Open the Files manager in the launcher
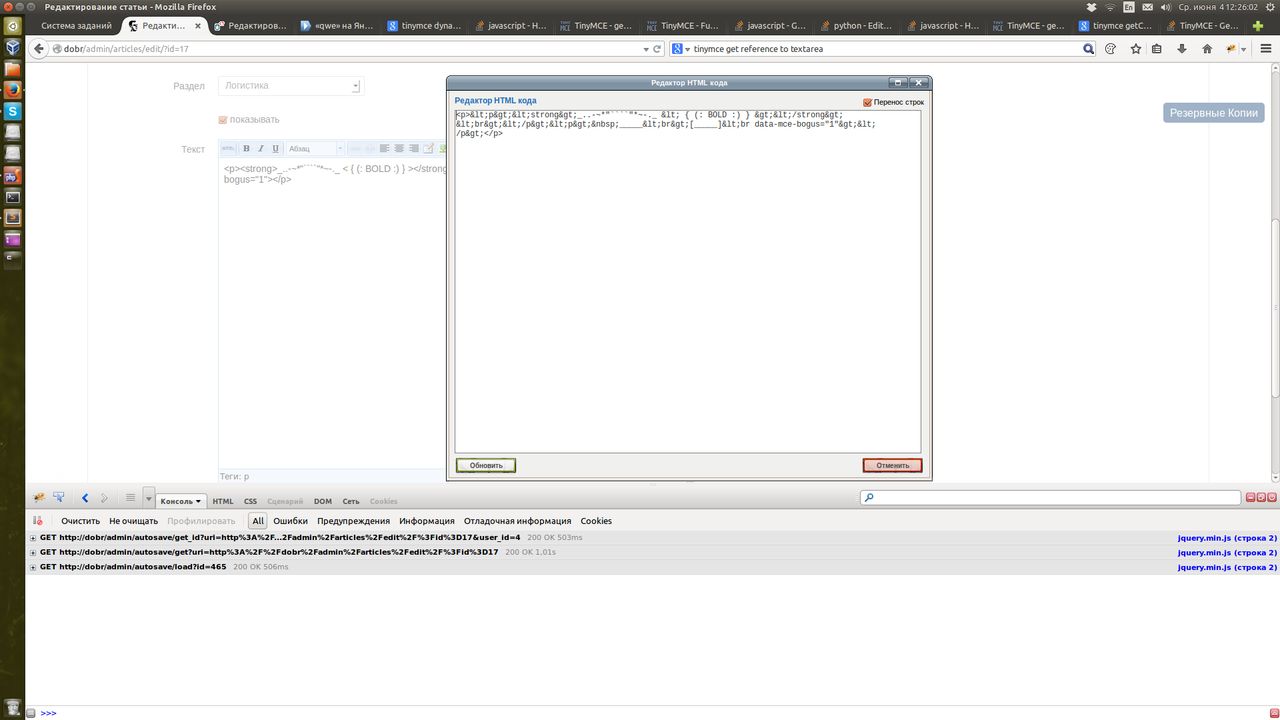The image size is (1280, 720). tap(12, 69)
